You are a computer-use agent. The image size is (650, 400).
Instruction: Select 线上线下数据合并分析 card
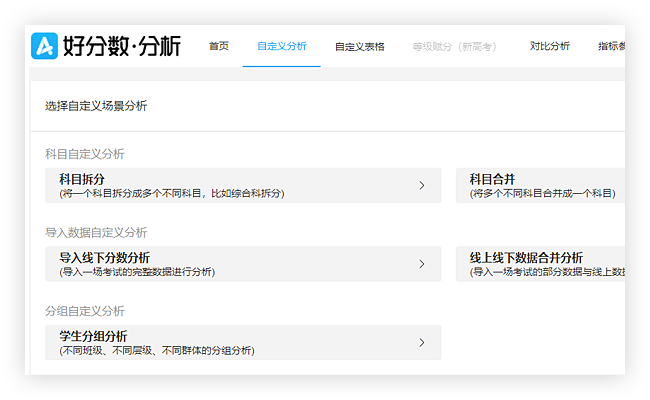(540, 264)
